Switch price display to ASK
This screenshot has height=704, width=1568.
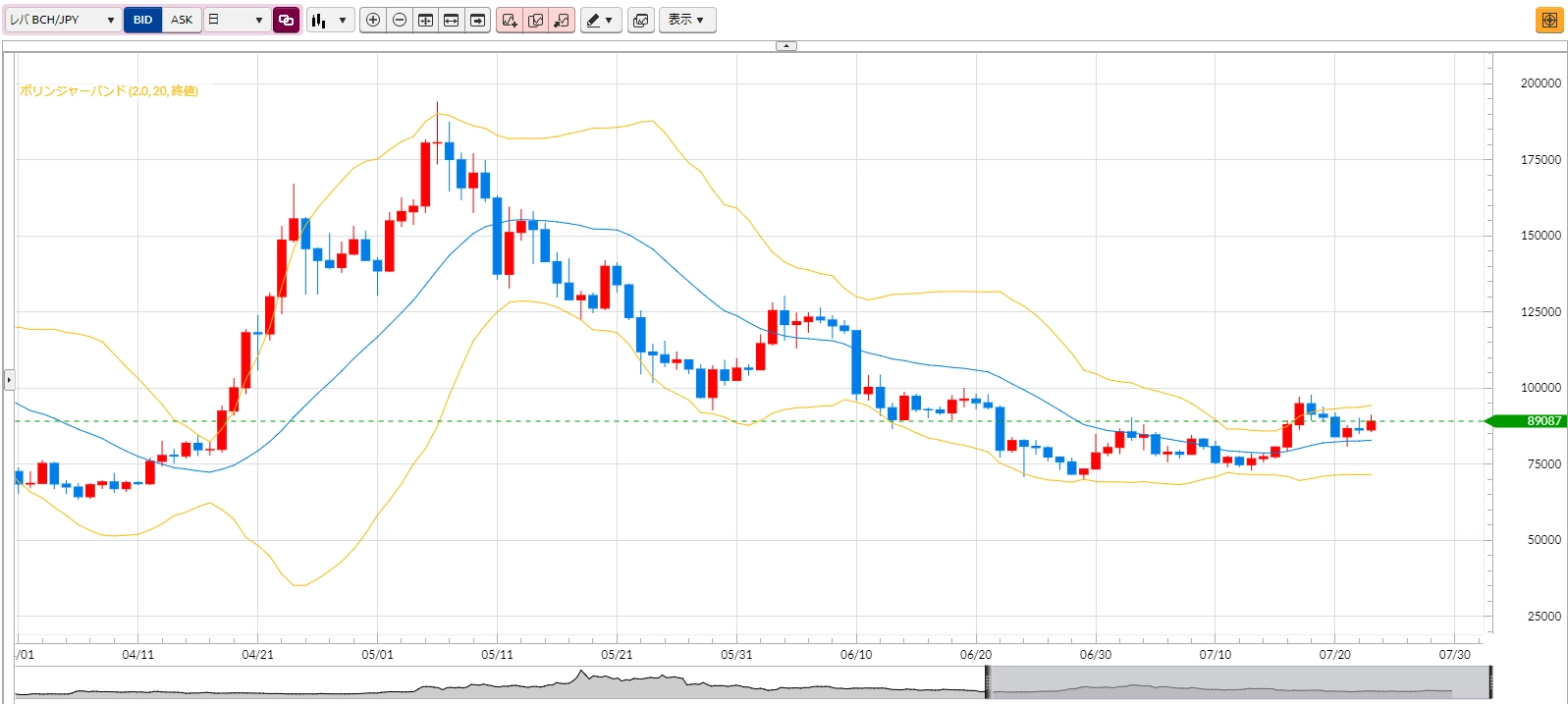[182, 20]
